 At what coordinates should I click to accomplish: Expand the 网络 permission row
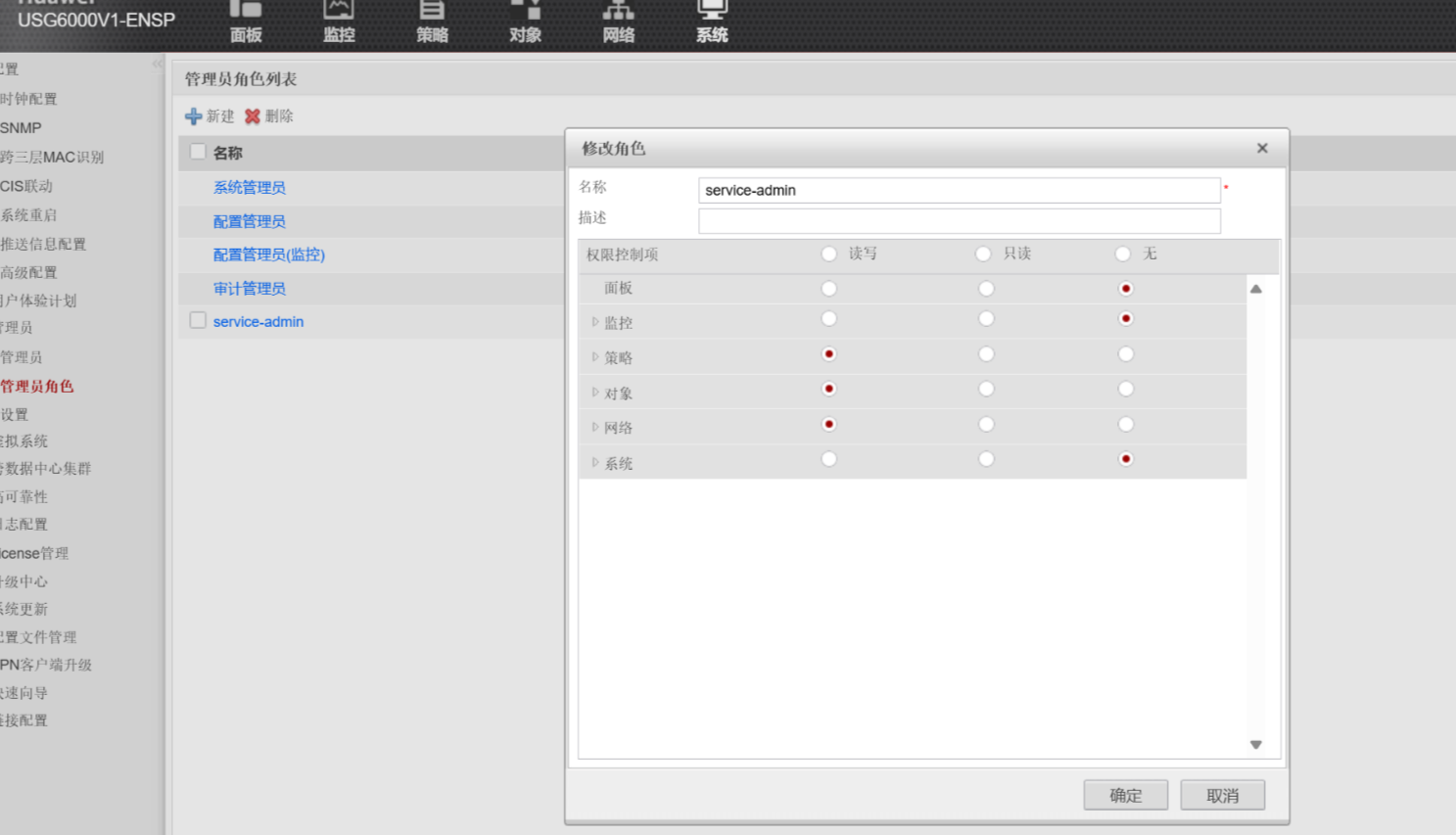[x=594, y=427]
